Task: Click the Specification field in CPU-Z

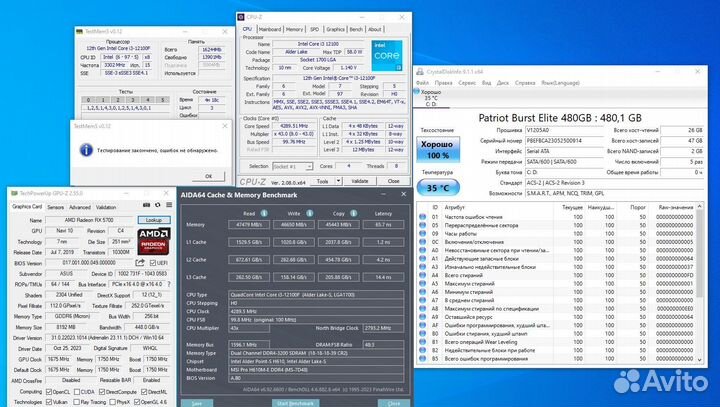Action: point(339,78)
